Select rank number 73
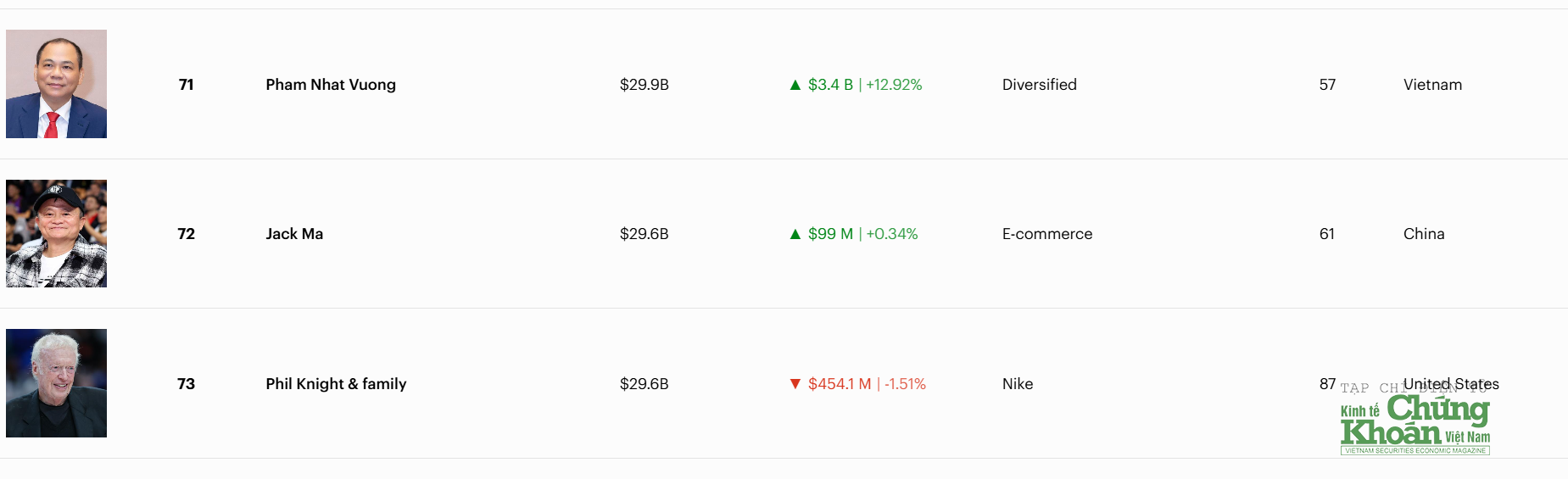1568x479 pixels. click(187, 384)
